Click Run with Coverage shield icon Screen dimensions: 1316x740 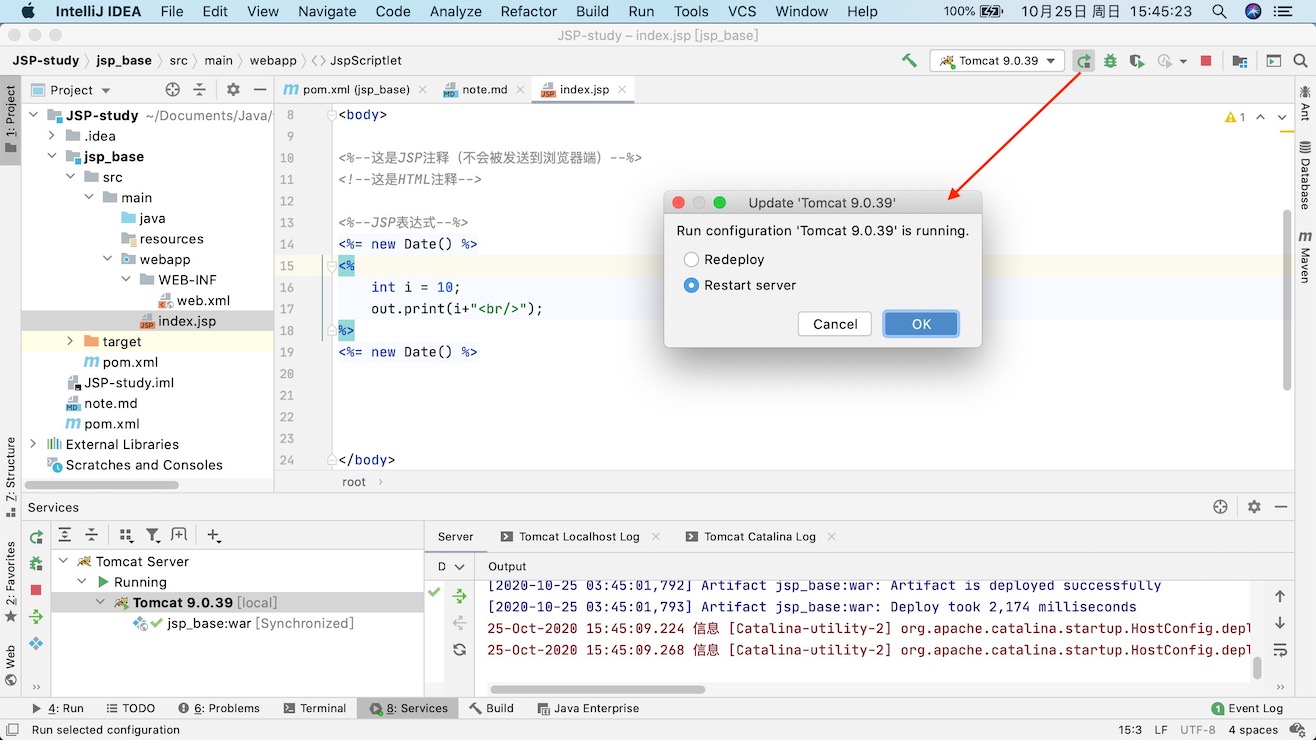pos(1136,61)
